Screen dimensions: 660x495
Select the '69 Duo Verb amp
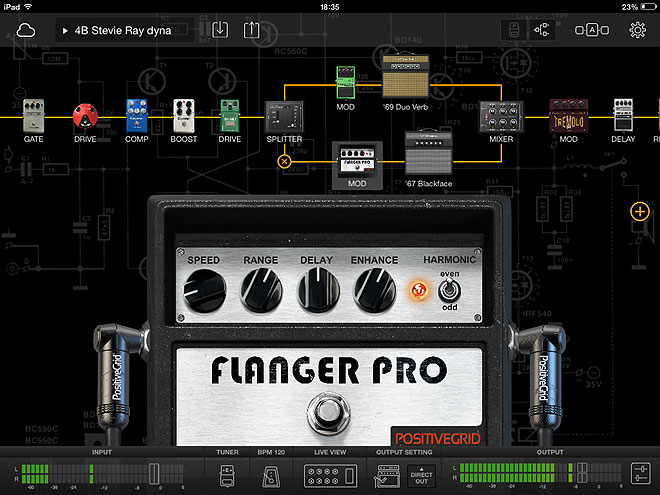[405, 77]
